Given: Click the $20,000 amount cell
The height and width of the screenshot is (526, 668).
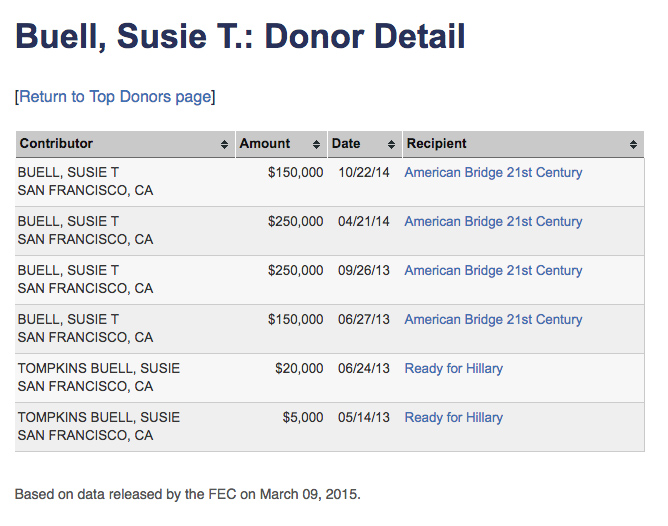Looking at the screenshot, I should (299, 368).
